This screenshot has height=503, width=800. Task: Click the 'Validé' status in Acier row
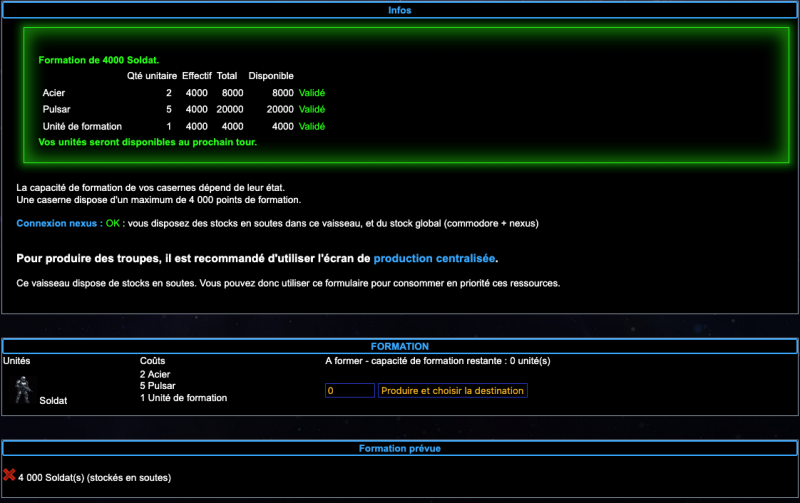pos(312,93)
